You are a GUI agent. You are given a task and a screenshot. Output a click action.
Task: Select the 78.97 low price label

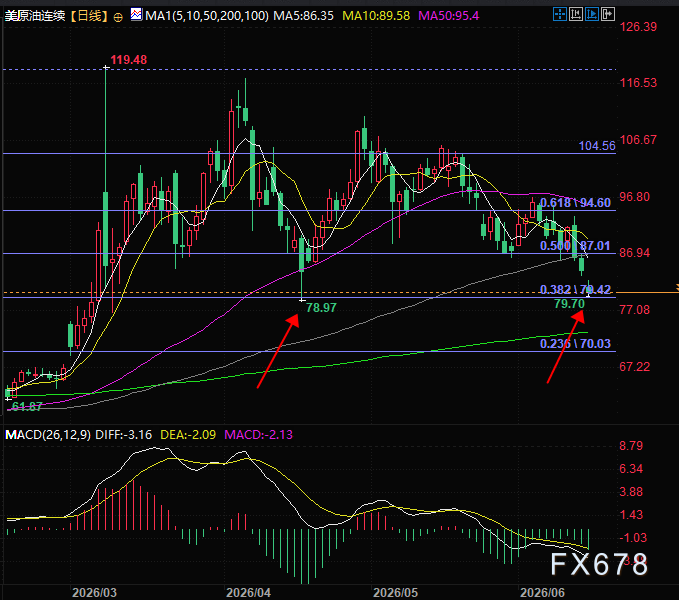(x=321, y=308)
